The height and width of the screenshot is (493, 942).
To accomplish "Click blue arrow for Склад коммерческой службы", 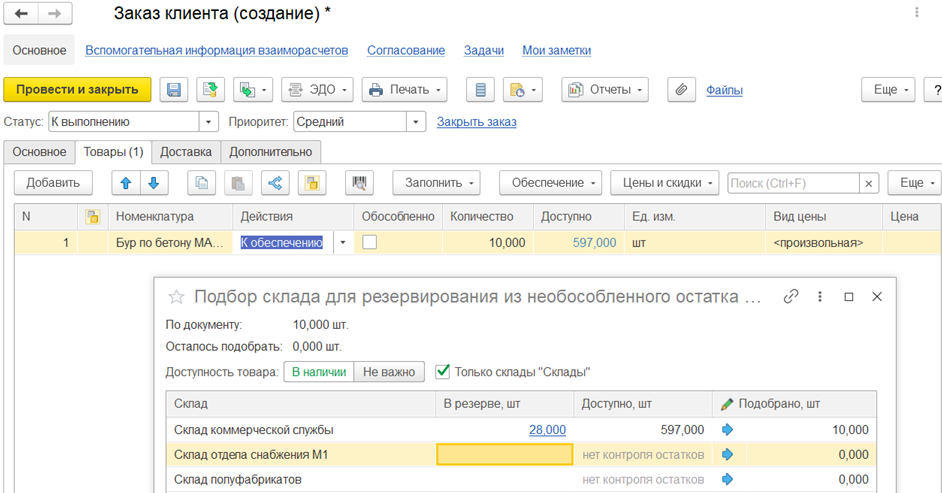I will pos(727,430).
